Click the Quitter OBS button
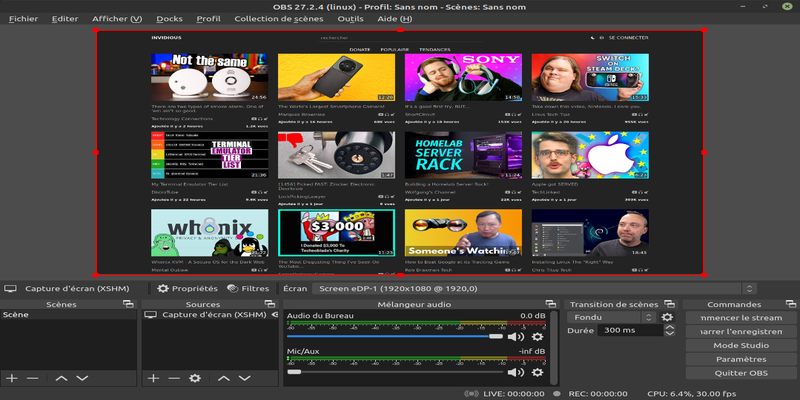800x400 pixels. tap(741, 373)
